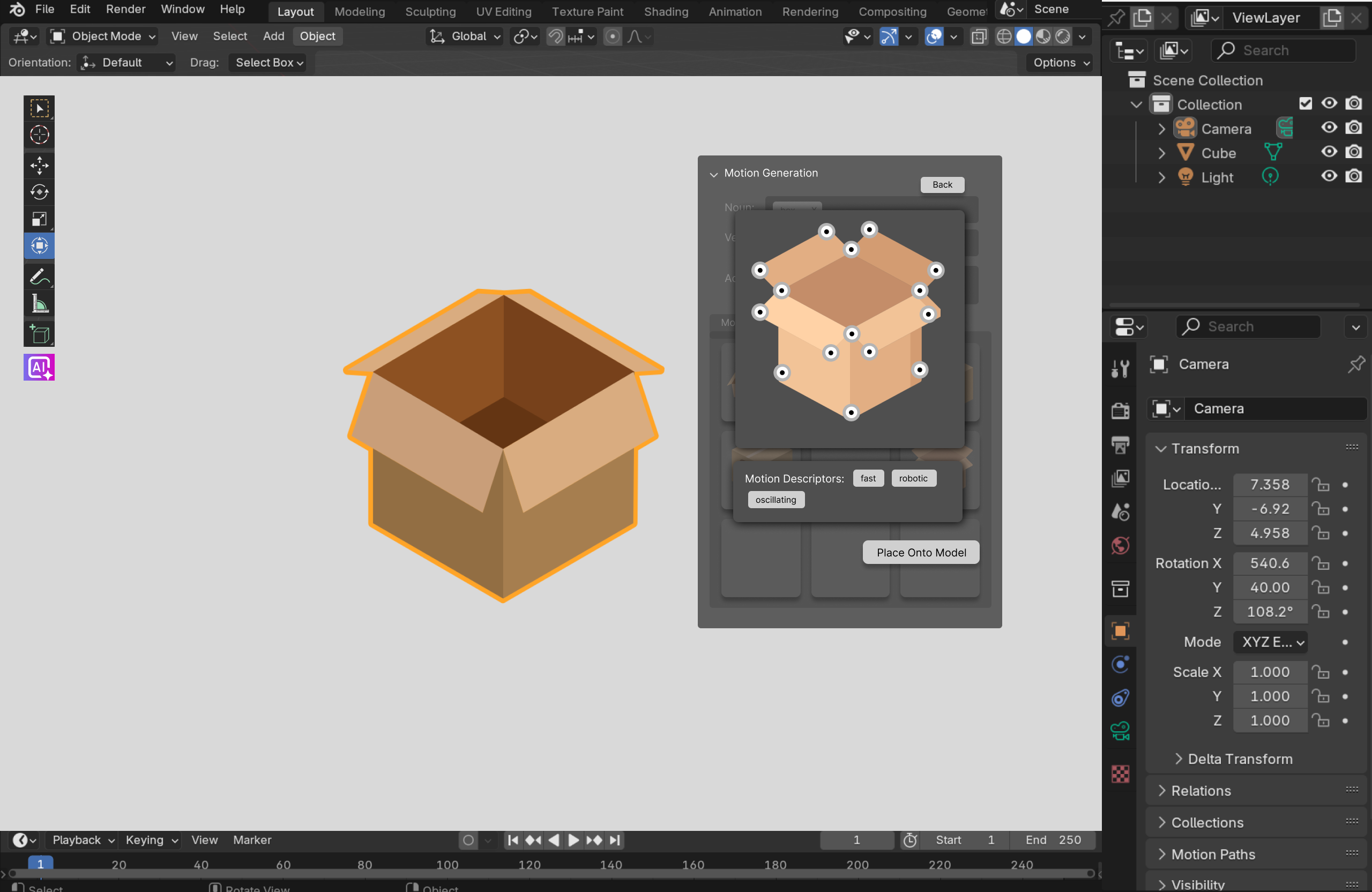Image resolution: width=1372 pixels, height=892 pixels.
Task: Select the Move tool in toolbar
Action: [39, 166]
